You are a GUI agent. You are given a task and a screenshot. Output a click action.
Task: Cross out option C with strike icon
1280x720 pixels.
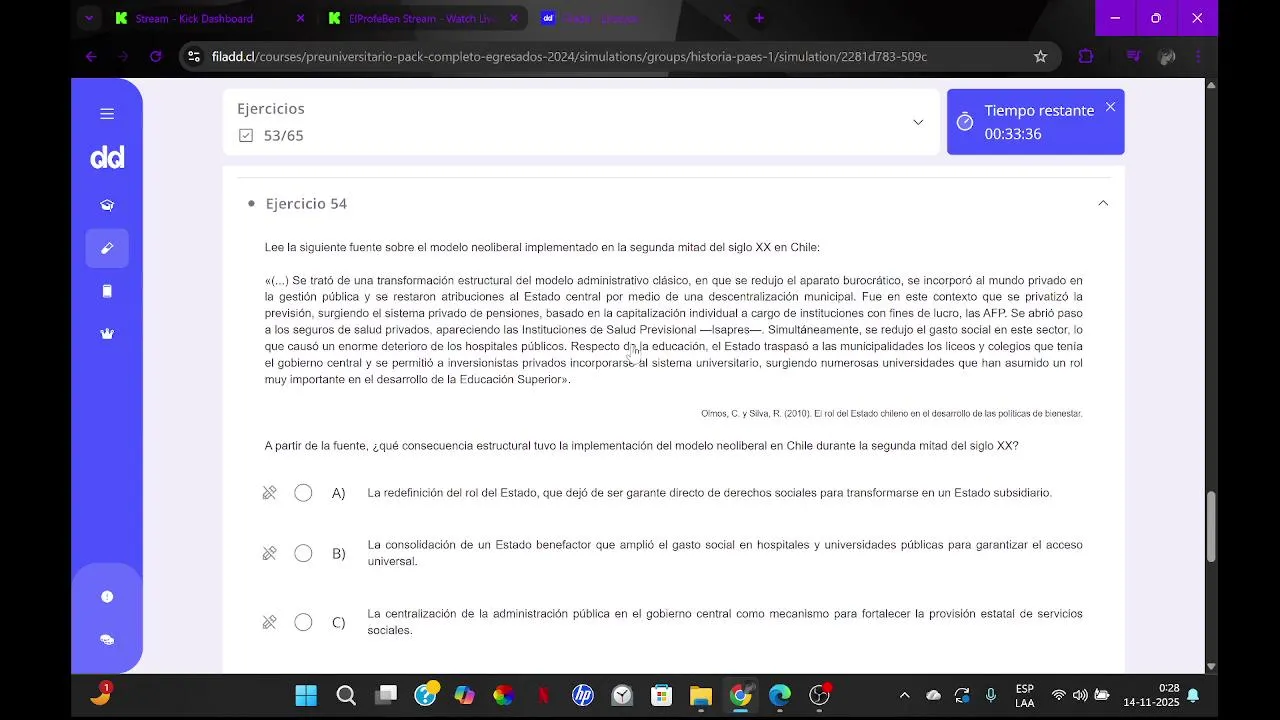[x=269, y=622]
